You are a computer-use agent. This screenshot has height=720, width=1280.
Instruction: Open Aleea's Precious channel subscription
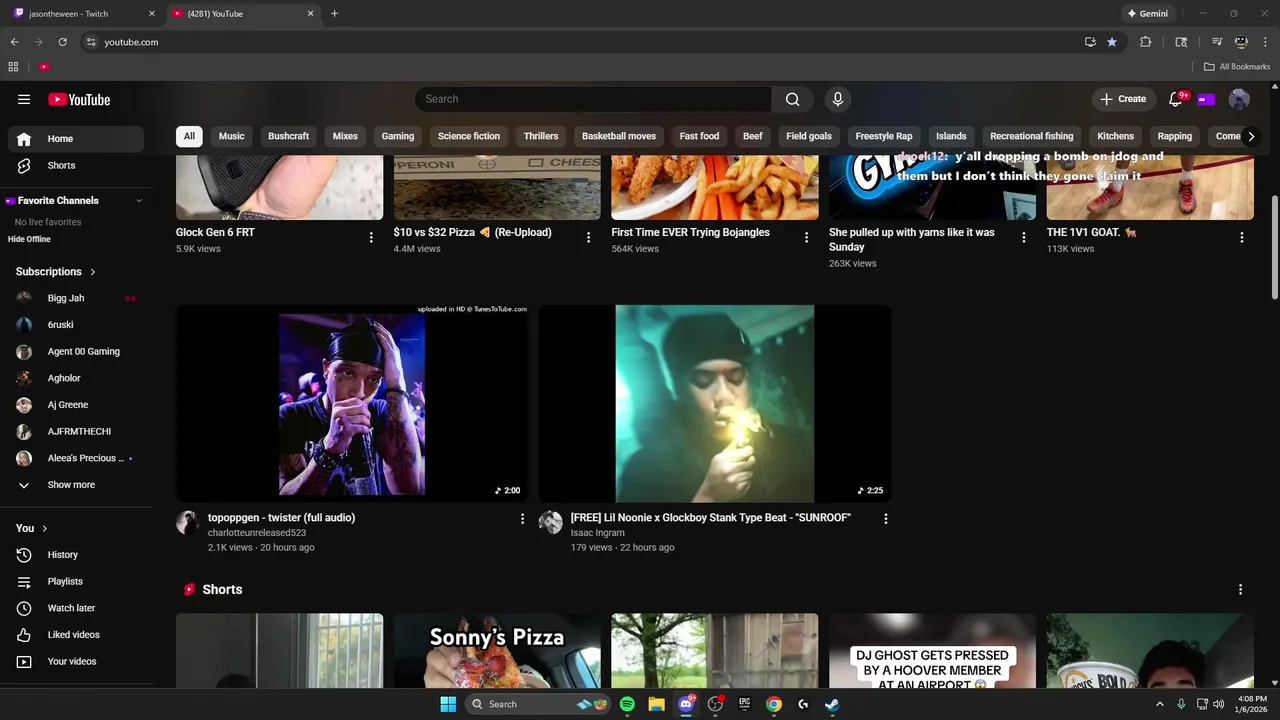[76, 458]
